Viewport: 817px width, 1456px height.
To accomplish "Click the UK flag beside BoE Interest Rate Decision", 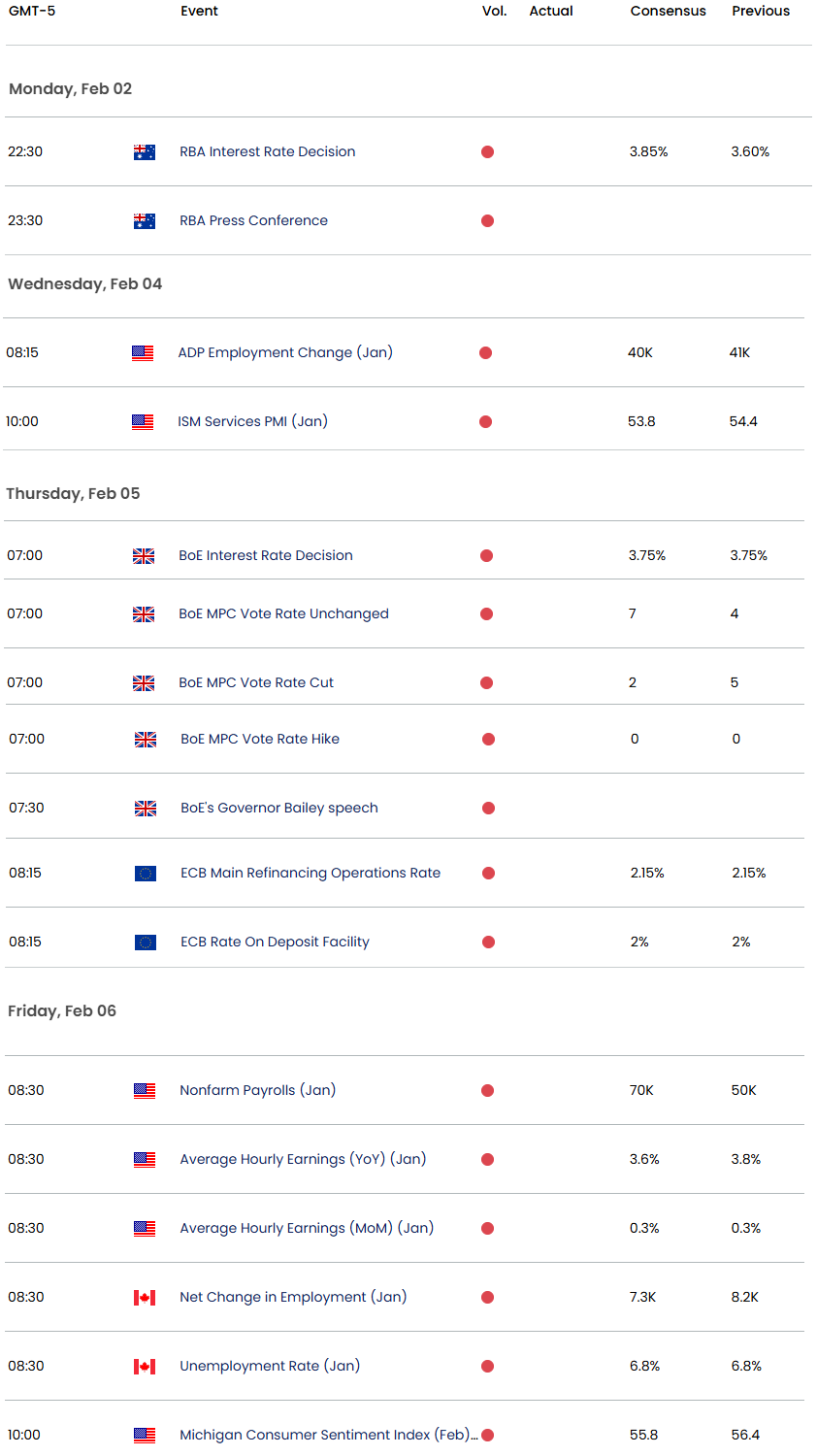I will click(x=144, y=555).
